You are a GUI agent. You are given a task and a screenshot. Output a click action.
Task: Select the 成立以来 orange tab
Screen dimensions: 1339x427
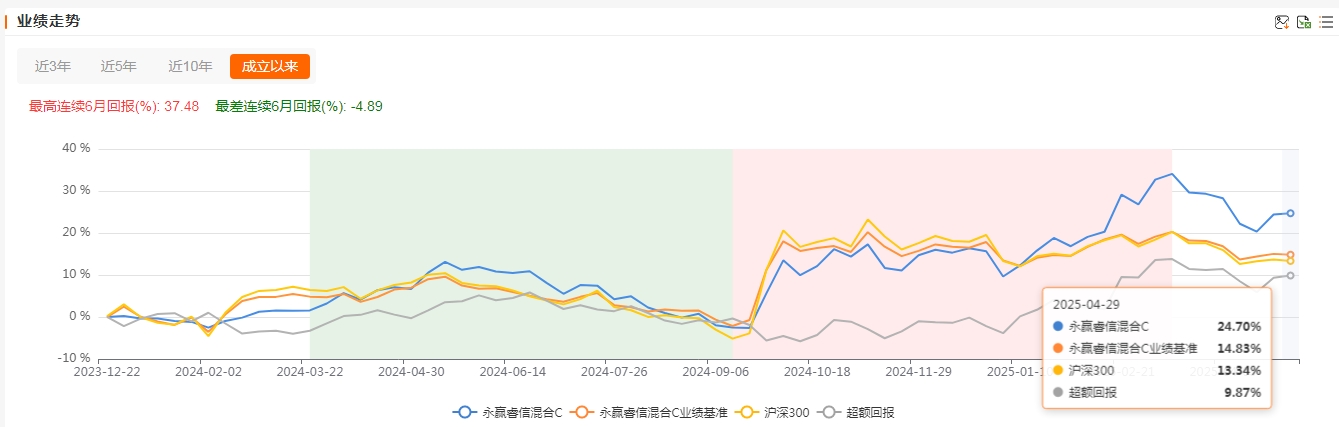tap(270, 66)
